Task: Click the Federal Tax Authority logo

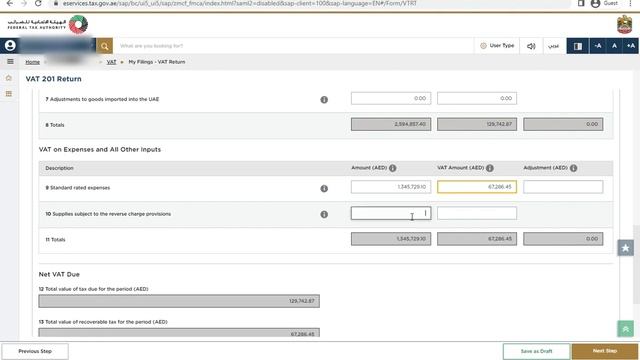Action: (48, 24)
